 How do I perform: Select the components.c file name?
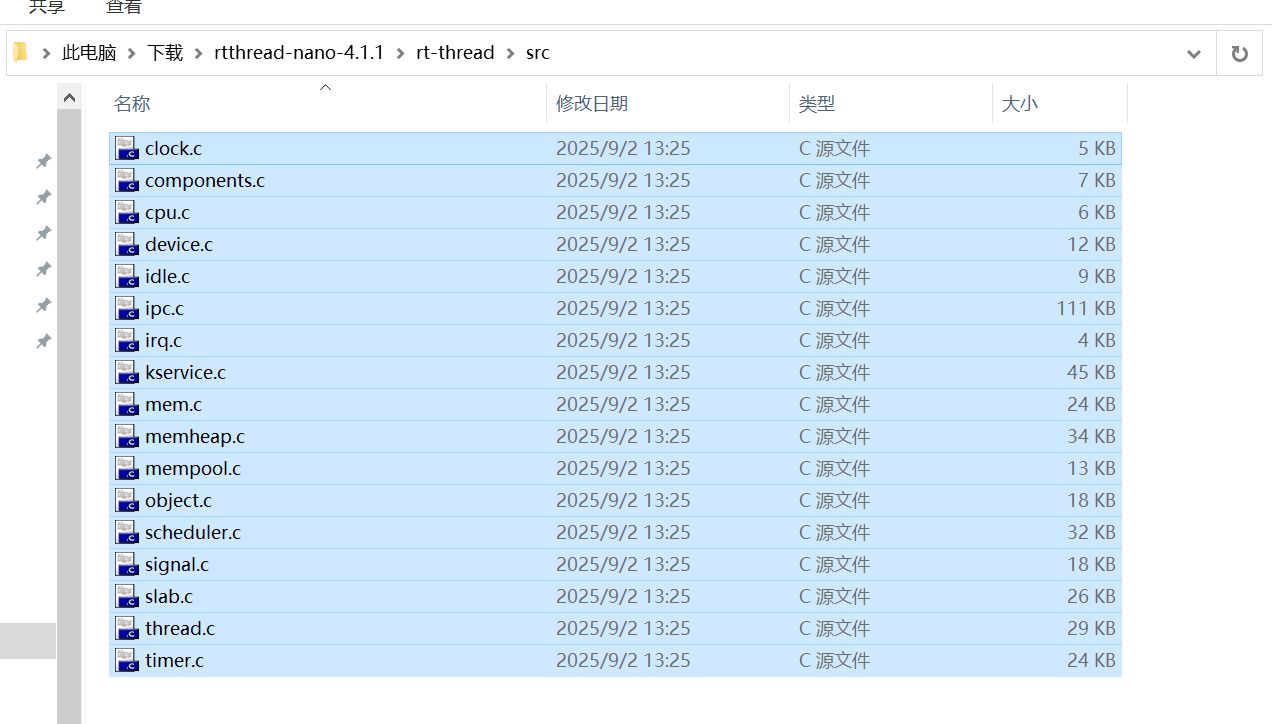point(205,180)
